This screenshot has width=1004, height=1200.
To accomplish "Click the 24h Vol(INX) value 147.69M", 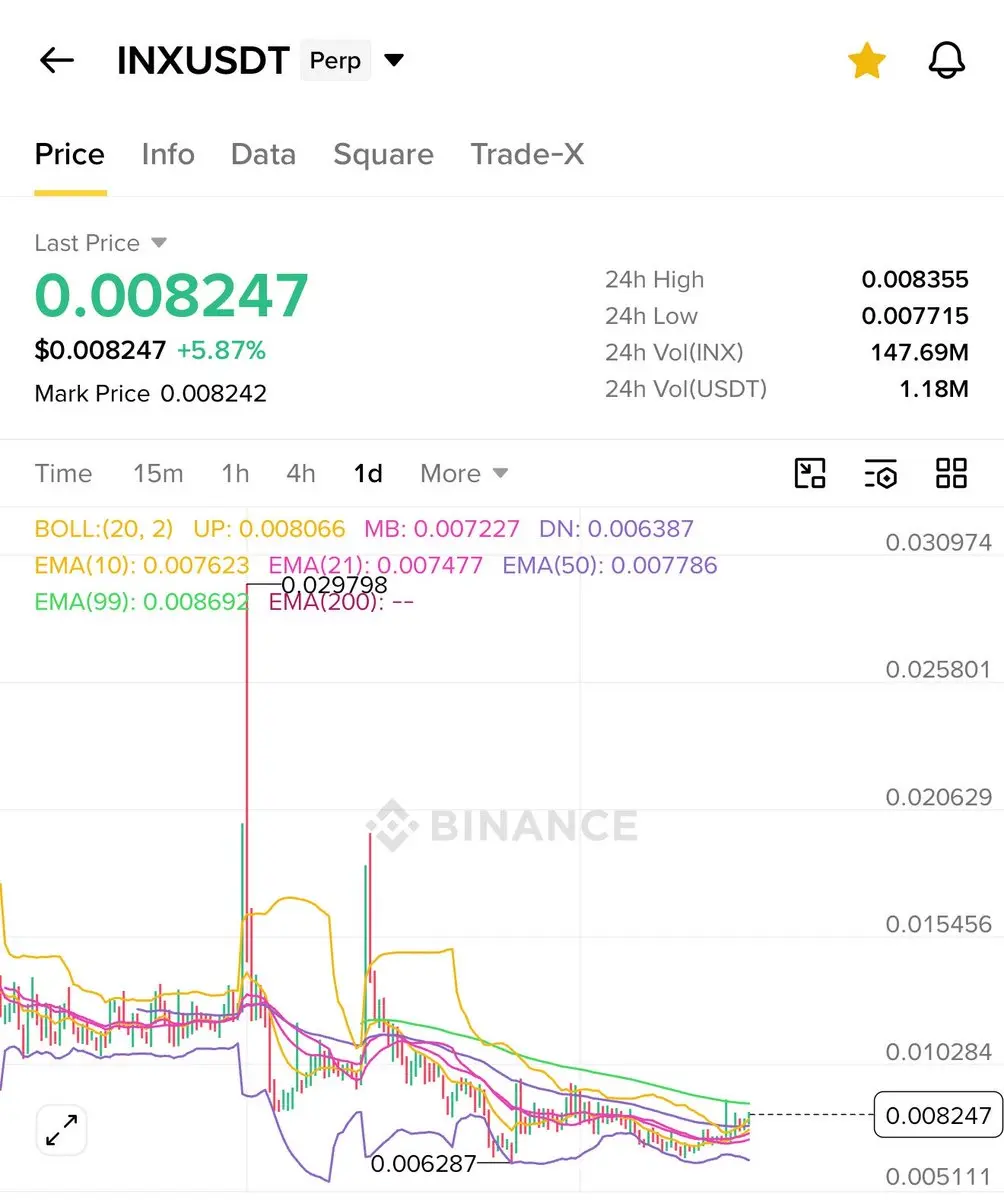I will click(919, 352).
